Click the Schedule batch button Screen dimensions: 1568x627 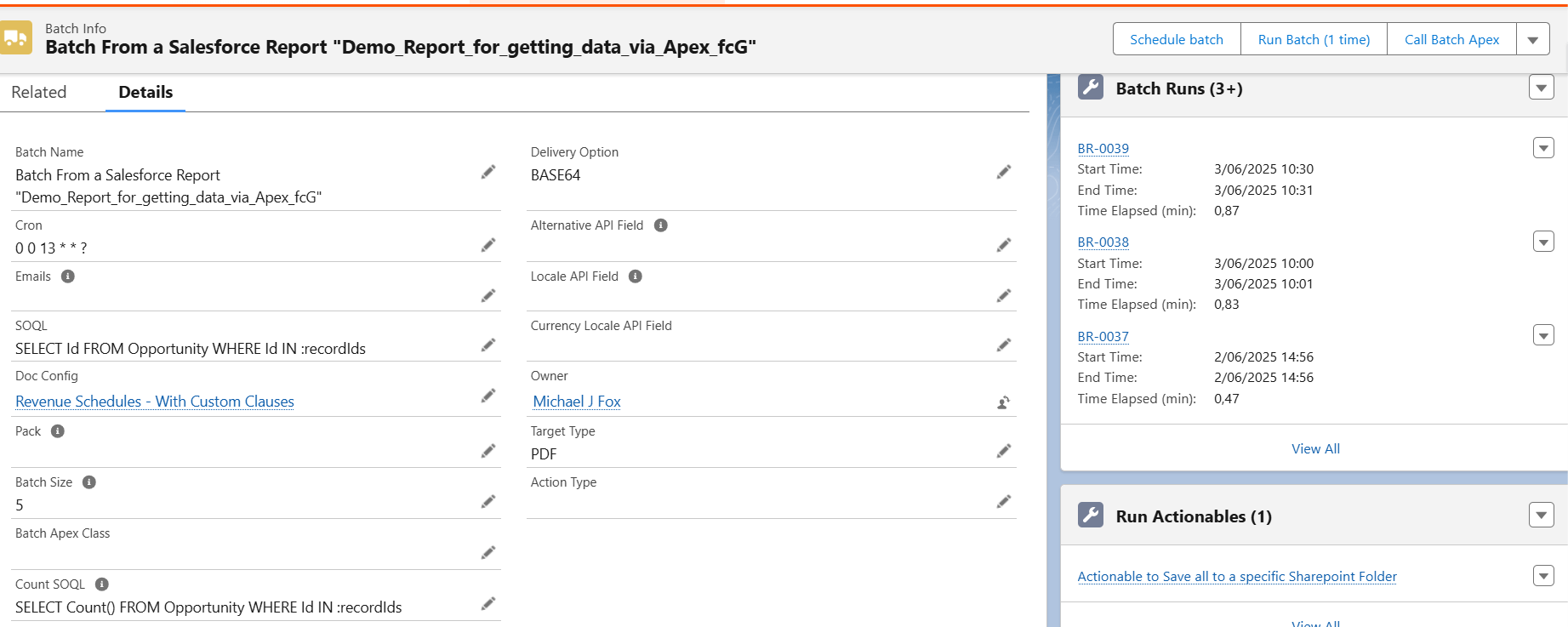[x=1177, y=39]
